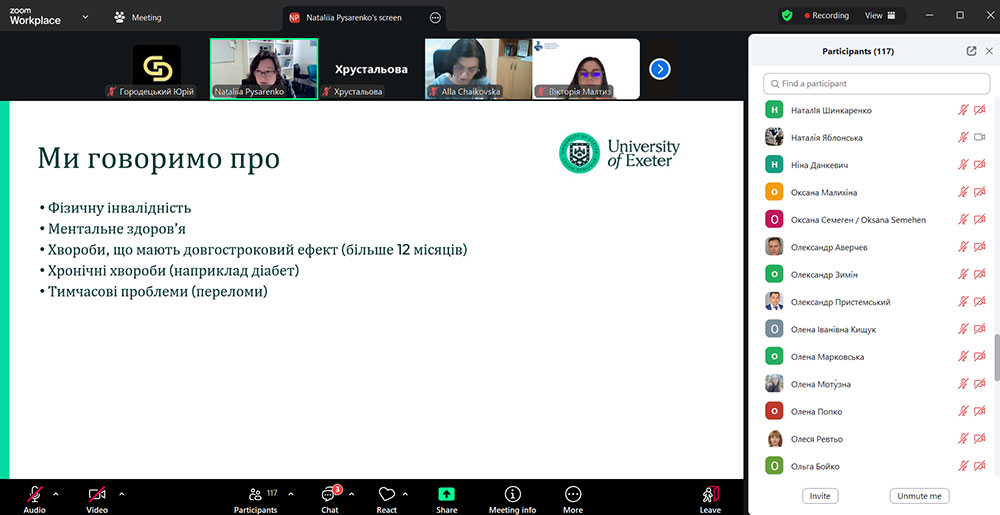The height and width of the screenshot is (515, 1000).
Task: Open options for Nataliia Pysarenko's screen
Action: [x=434, y=17]
